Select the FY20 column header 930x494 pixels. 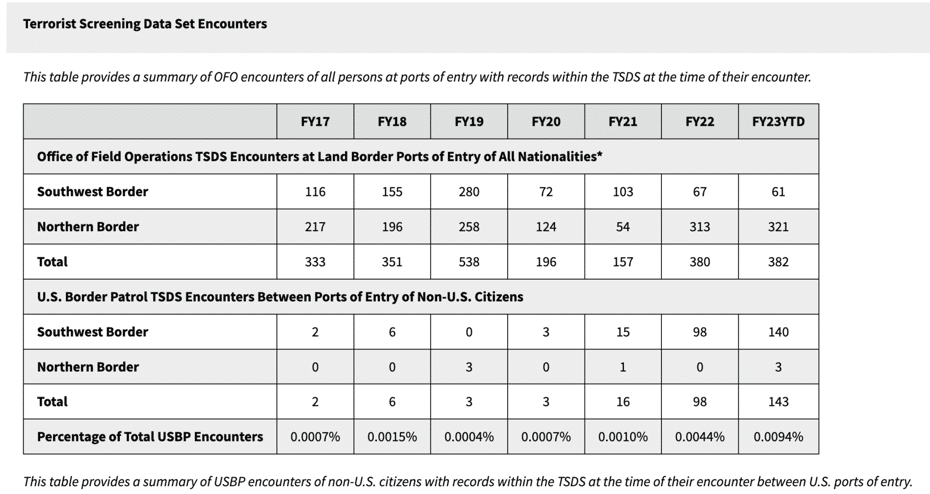[546, 122]
